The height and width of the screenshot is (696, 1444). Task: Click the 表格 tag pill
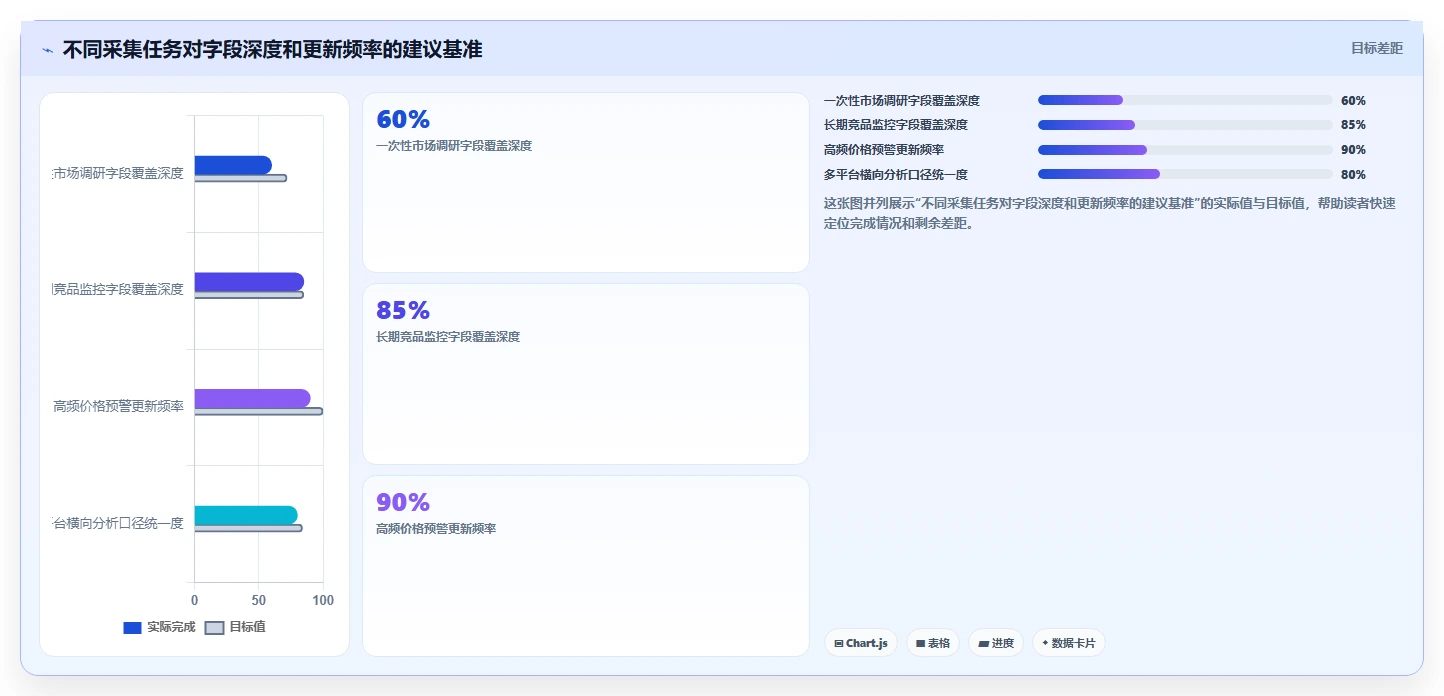point(933,643)
